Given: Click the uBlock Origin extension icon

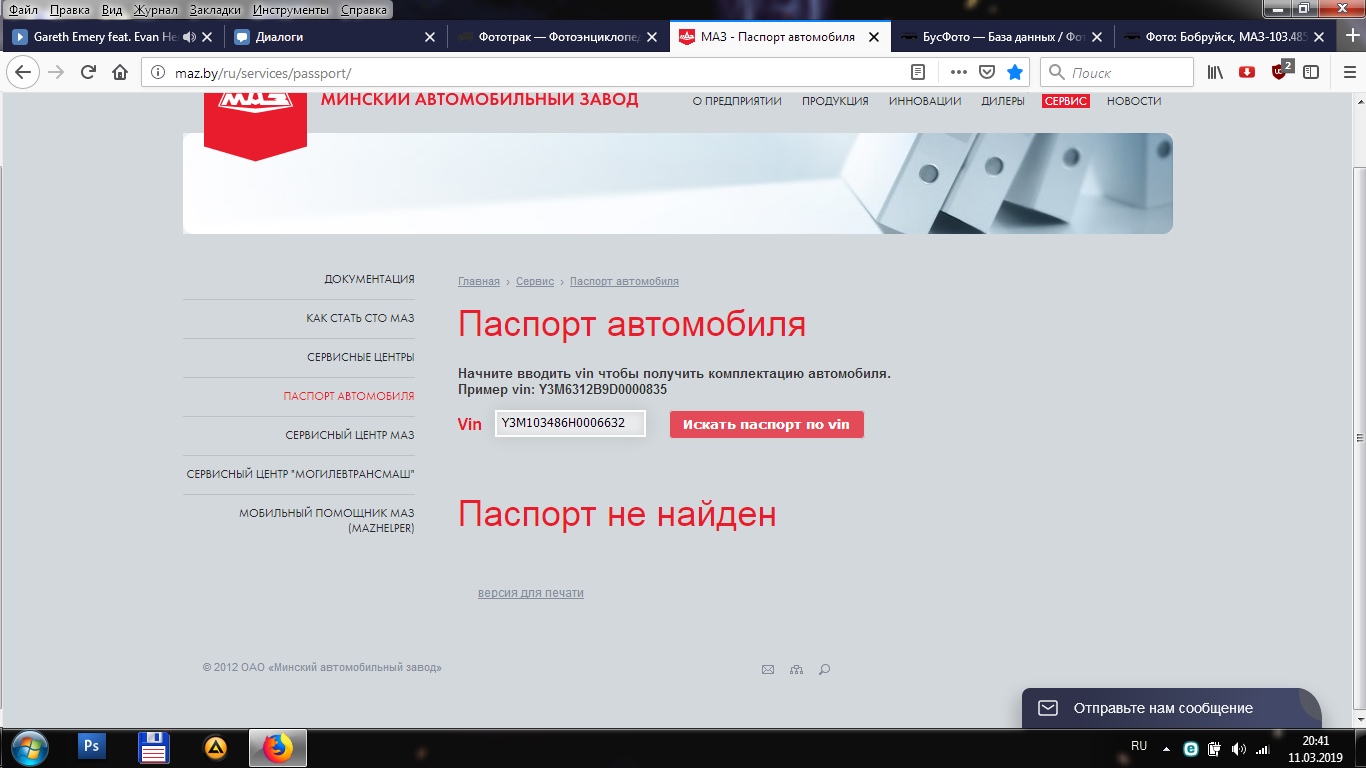Looking at the screenshot, I should click(1279, 72).
